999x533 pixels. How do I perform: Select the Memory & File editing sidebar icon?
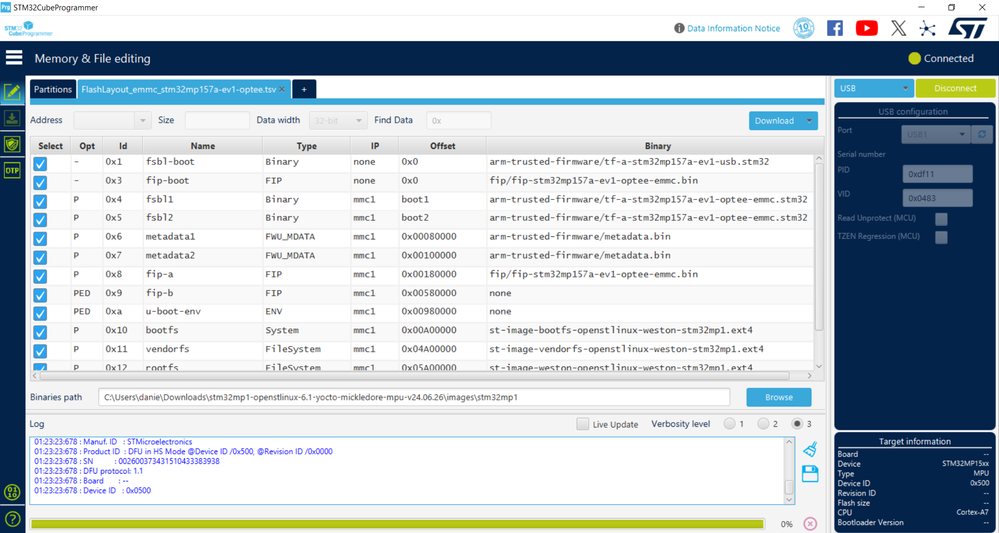(x=12, y=92)
